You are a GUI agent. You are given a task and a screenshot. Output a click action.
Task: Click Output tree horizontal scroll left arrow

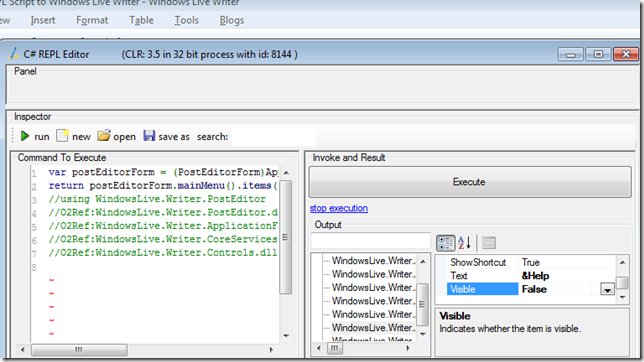pos(319,348)
